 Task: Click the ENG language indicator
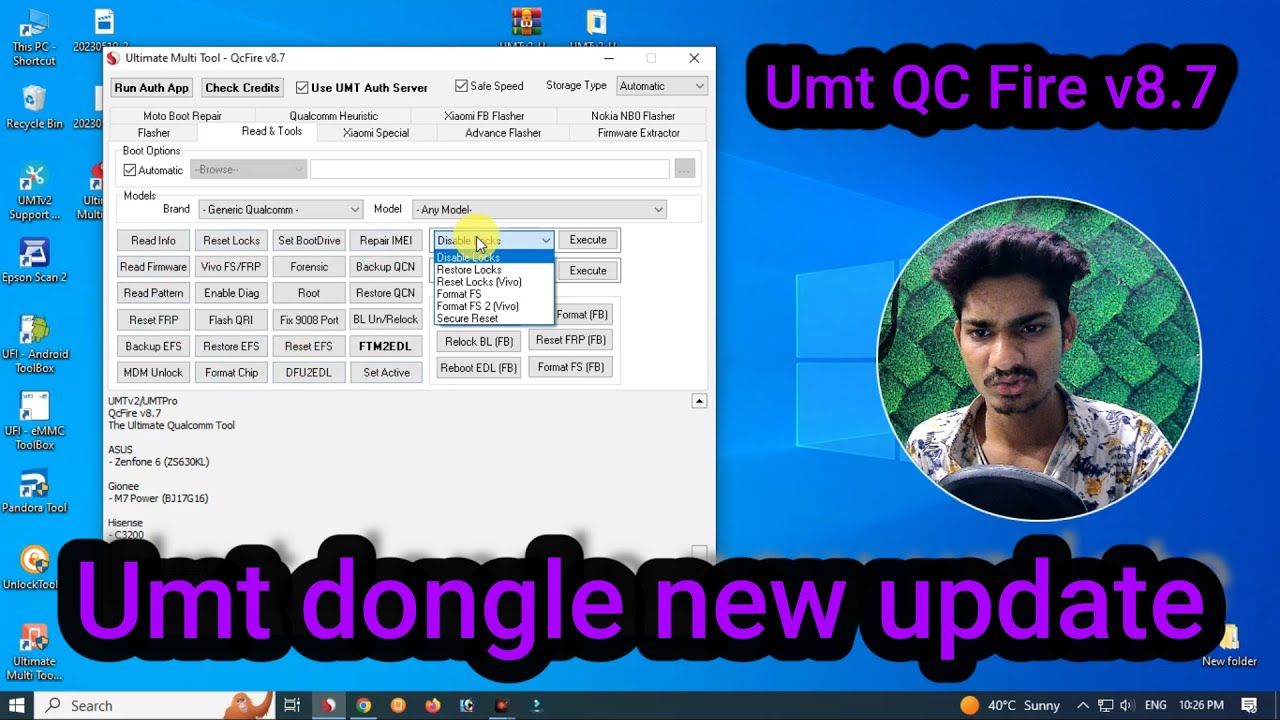(x=1156, y=705)
